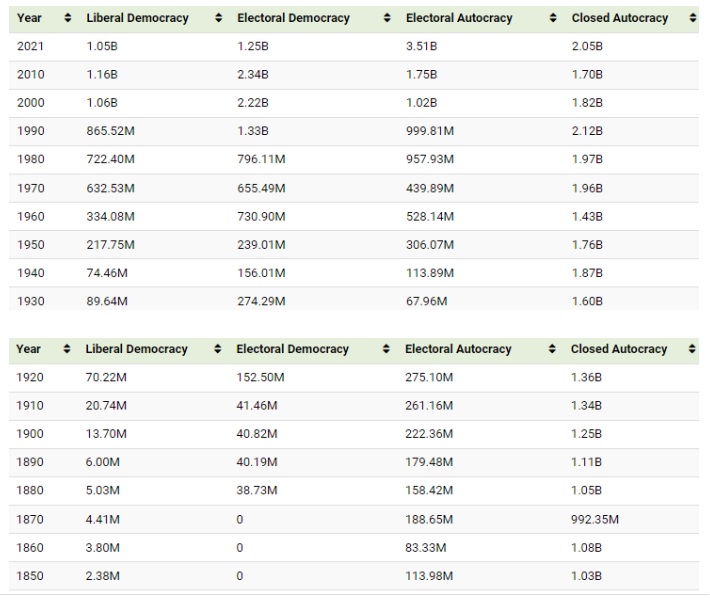Click Liberal Democracy sort arrows in upper table
Viewport: 710px width, 606px height.
(219, 18)
